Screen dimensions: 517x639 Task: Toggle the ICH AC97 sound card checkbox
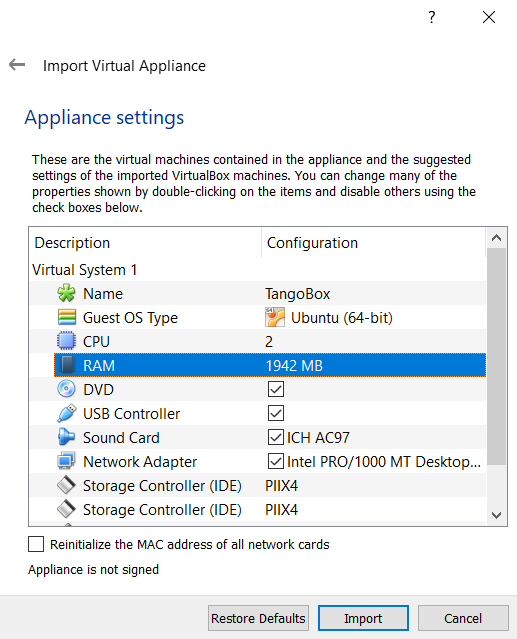click(x=276, y=437)
